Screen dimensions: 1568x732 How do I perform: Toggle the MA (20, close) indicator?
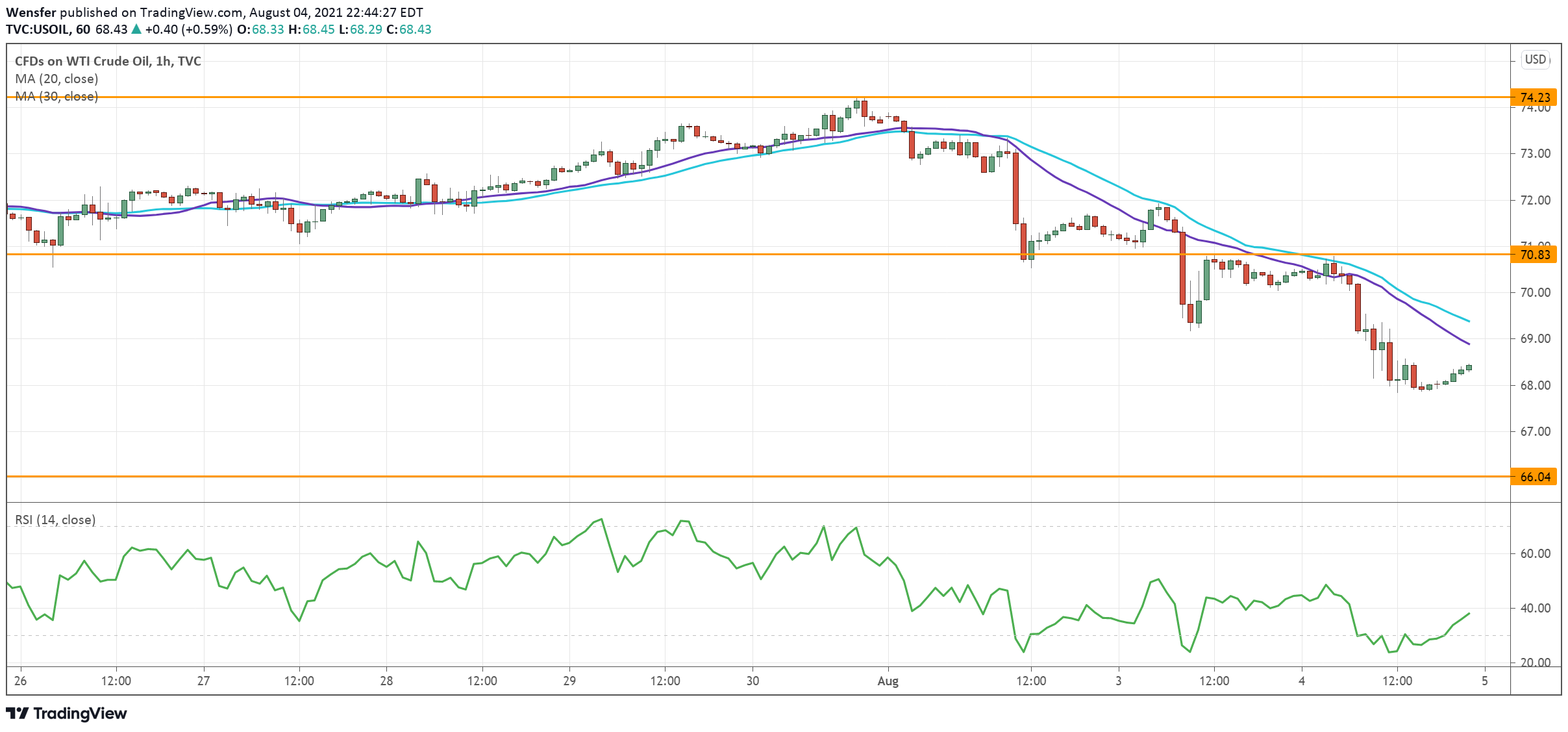coord(56,79)
